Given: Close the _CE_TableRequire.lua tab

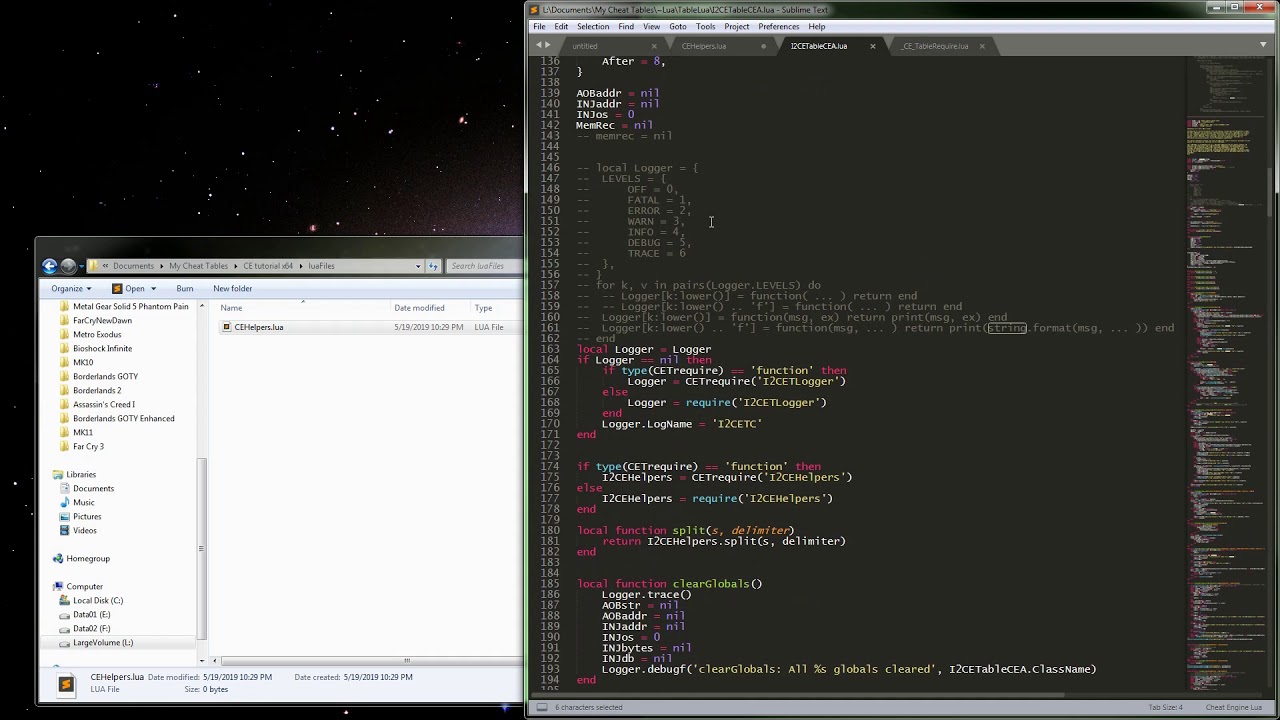Looking at the screenshot, I should point(981,46).
